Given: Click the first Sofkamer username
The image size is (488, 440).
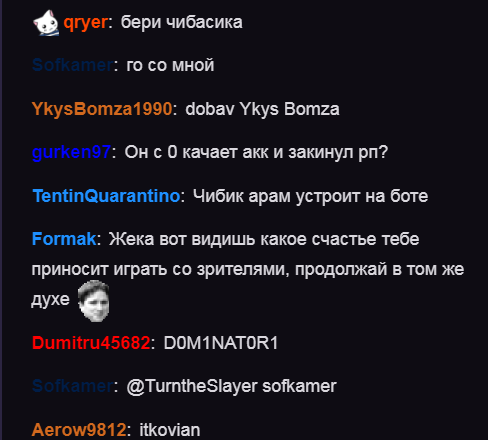Looking at the screenshot, I should tap(73, 65).
